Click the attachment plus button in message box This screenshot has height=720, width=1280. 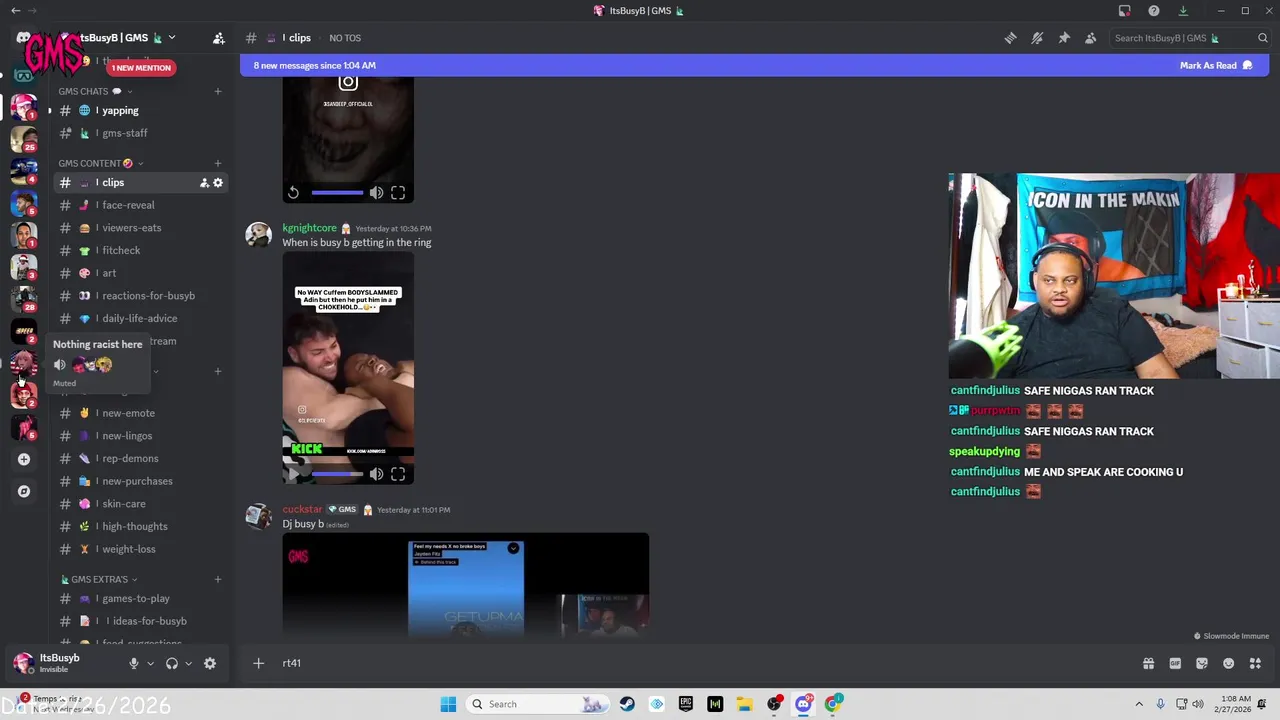click(258, 663)
